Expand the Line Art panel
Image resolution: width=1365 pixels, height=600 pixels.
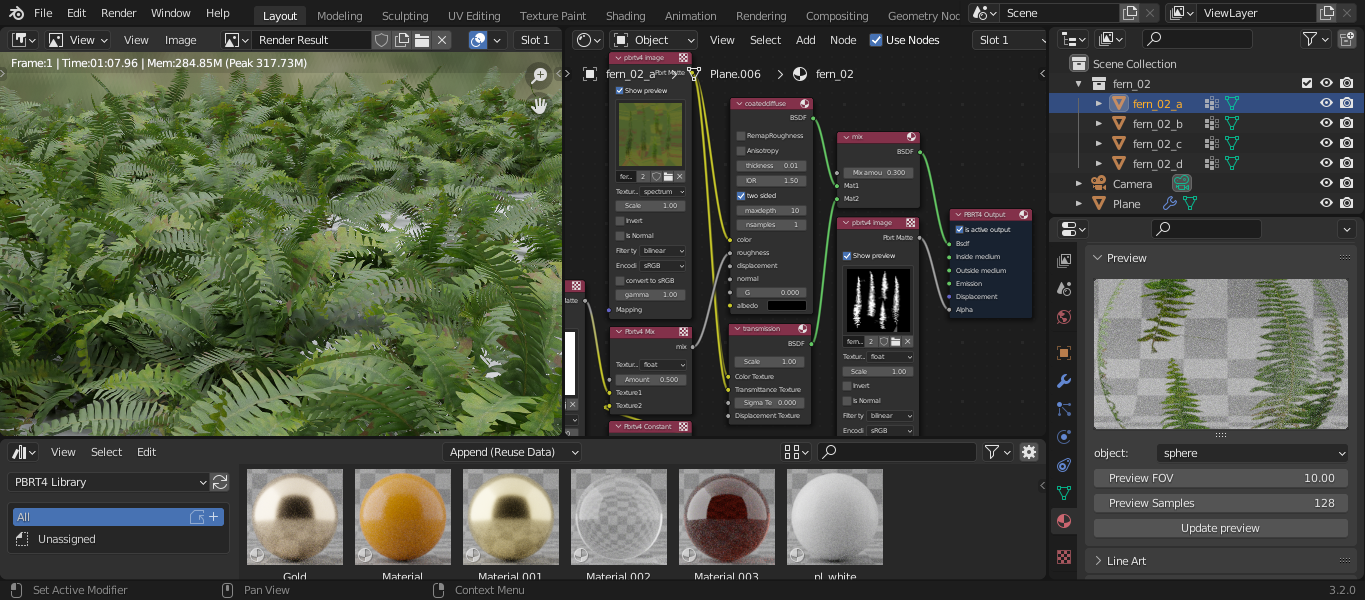1099,561
